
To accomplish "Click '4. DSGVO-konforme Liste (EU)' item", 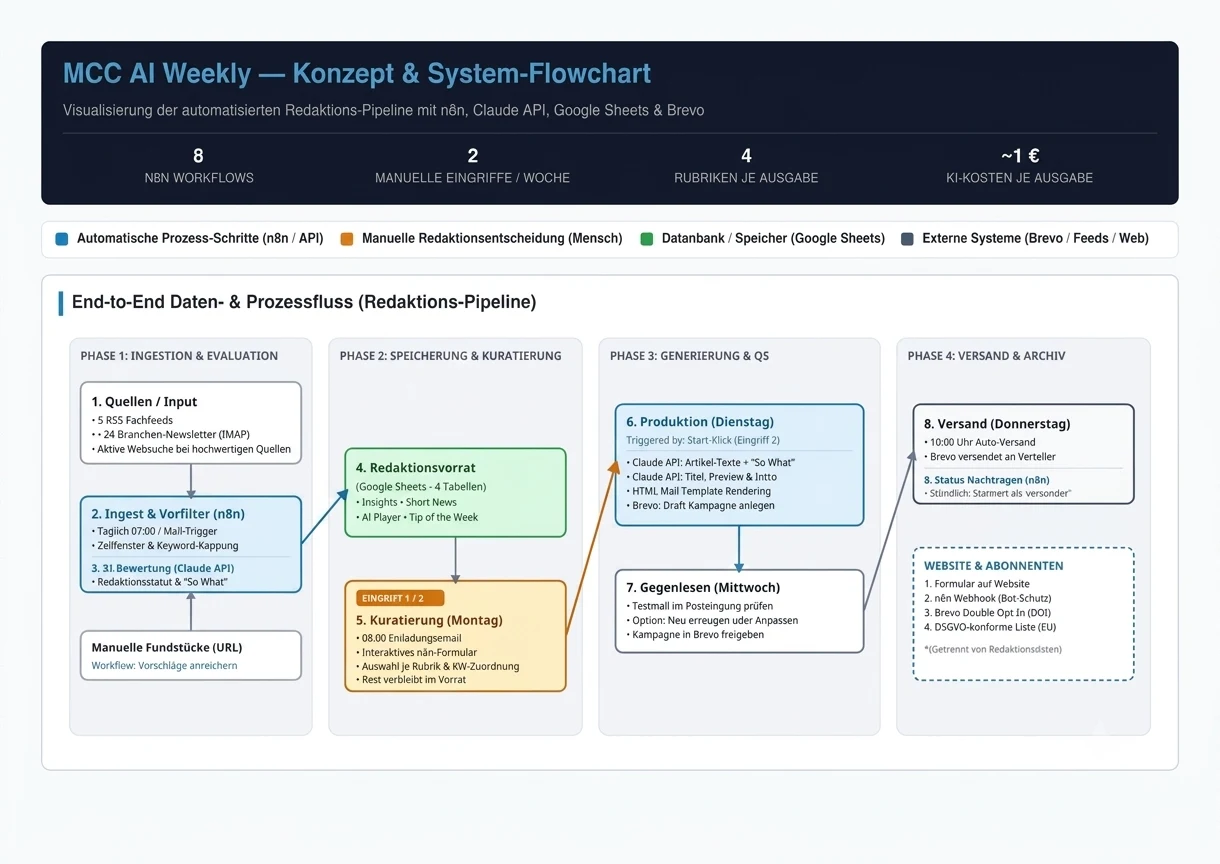I will pos(990,627).
